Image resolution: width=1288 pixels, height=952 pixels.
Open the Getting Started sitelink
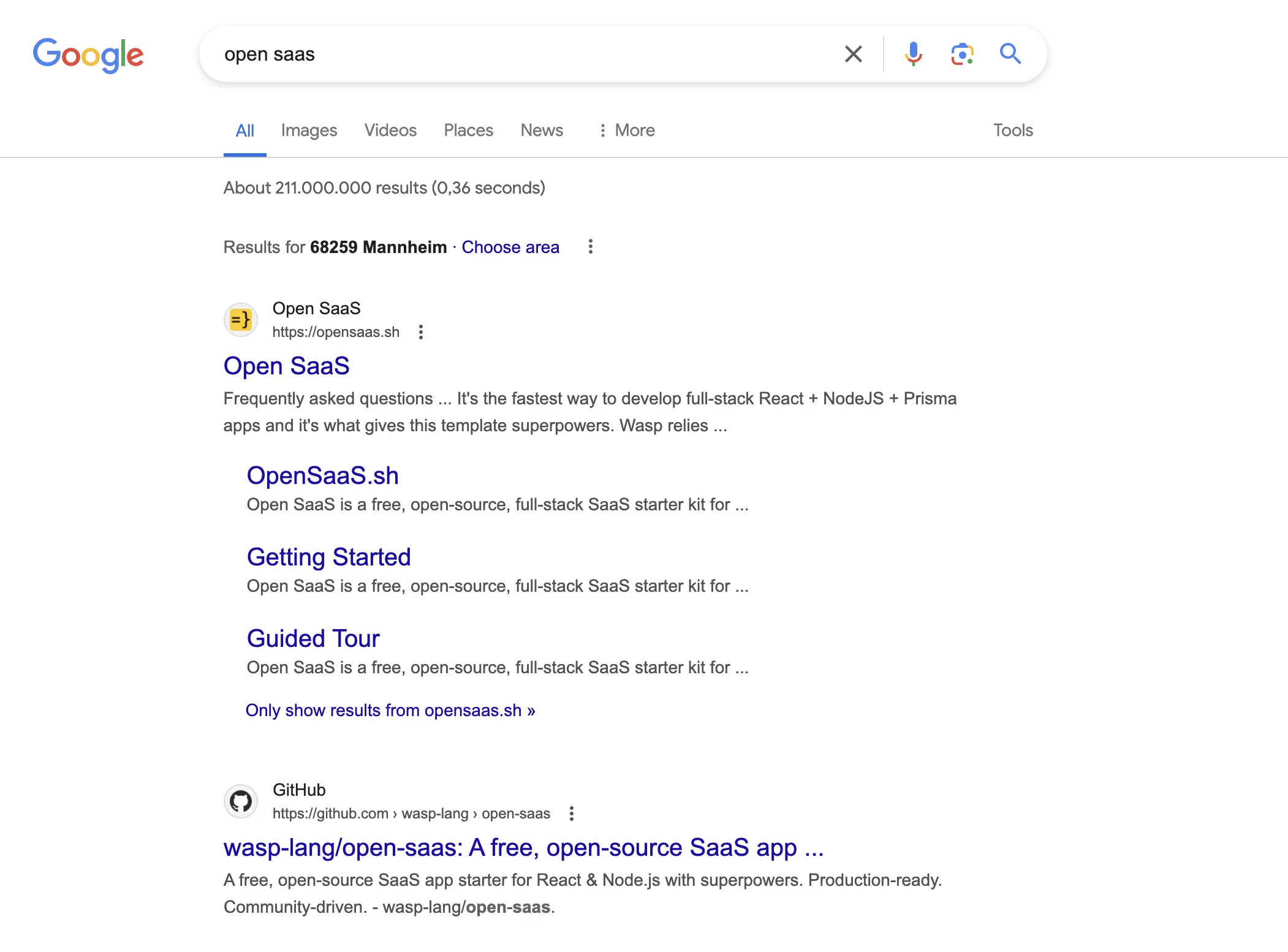329,557
